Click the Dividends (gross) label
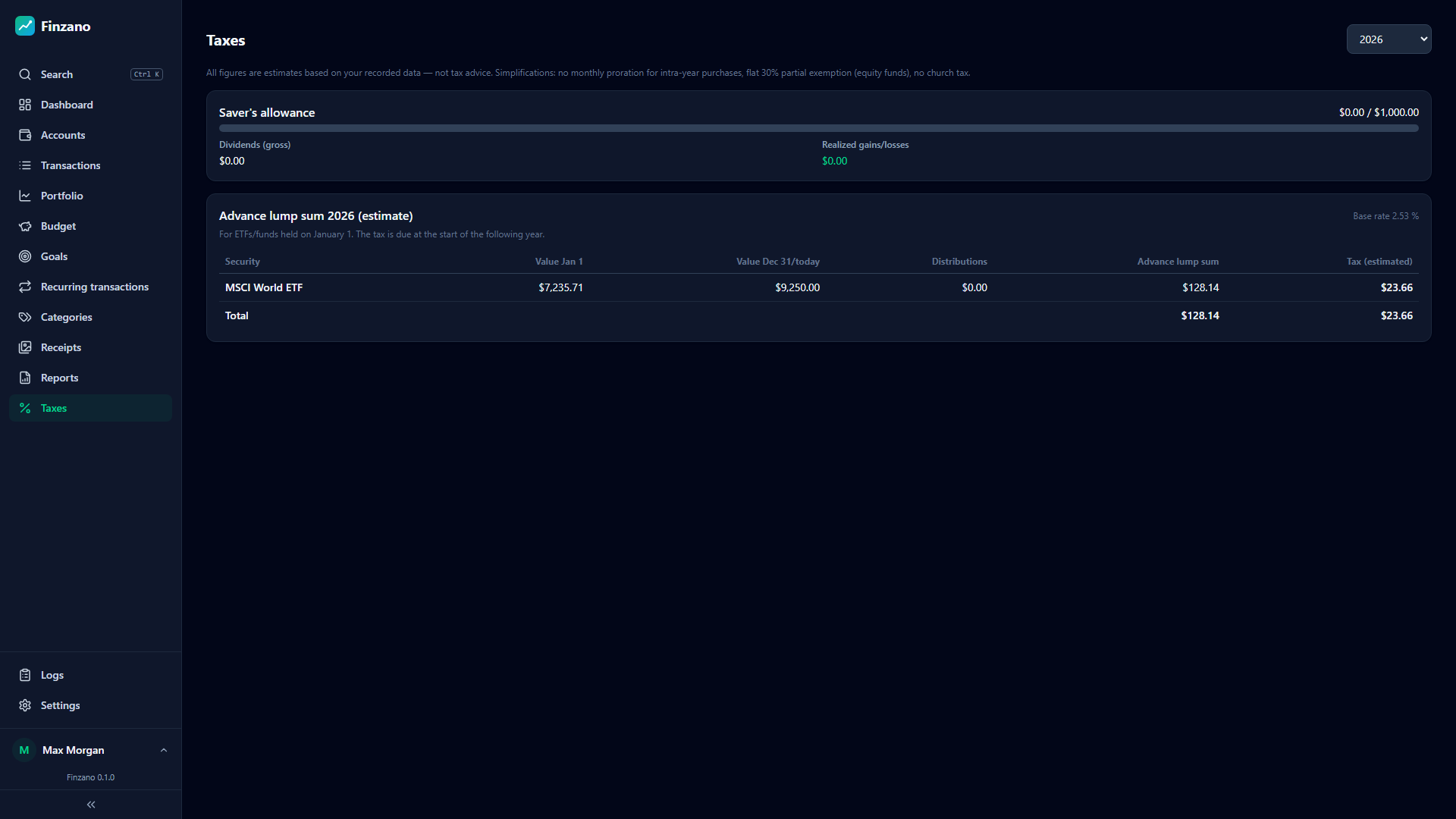 [255, 145]
